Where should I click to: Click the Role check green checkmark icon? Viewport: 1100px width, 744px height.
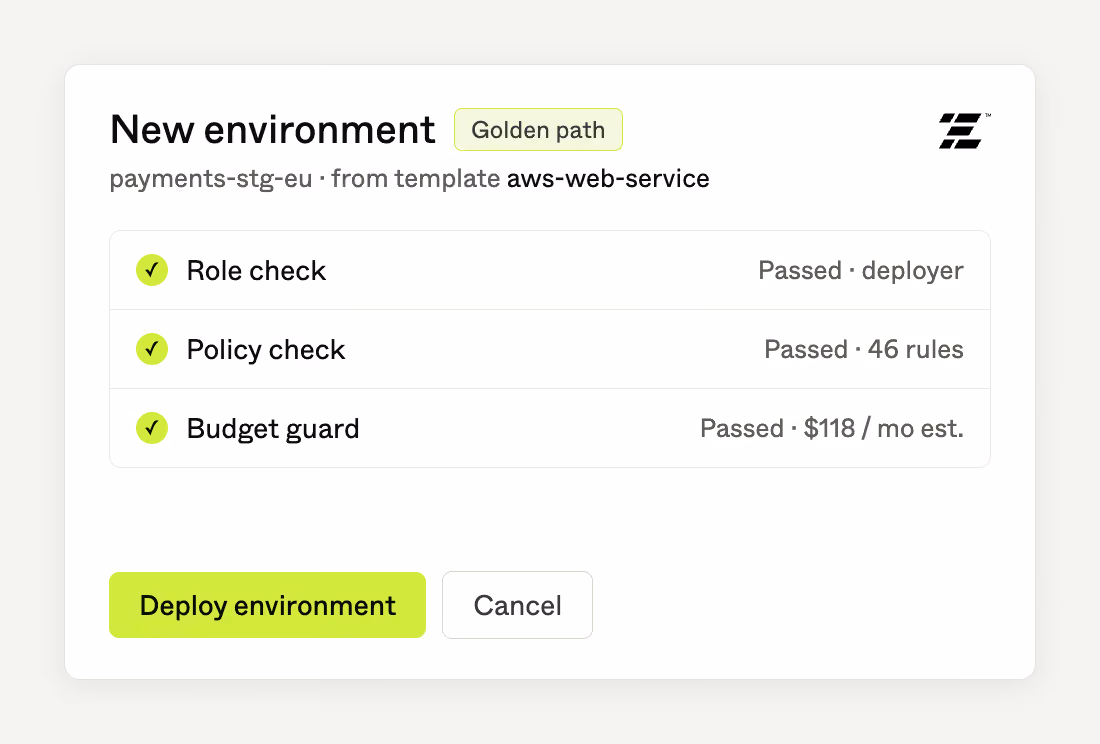click(152, 270)
